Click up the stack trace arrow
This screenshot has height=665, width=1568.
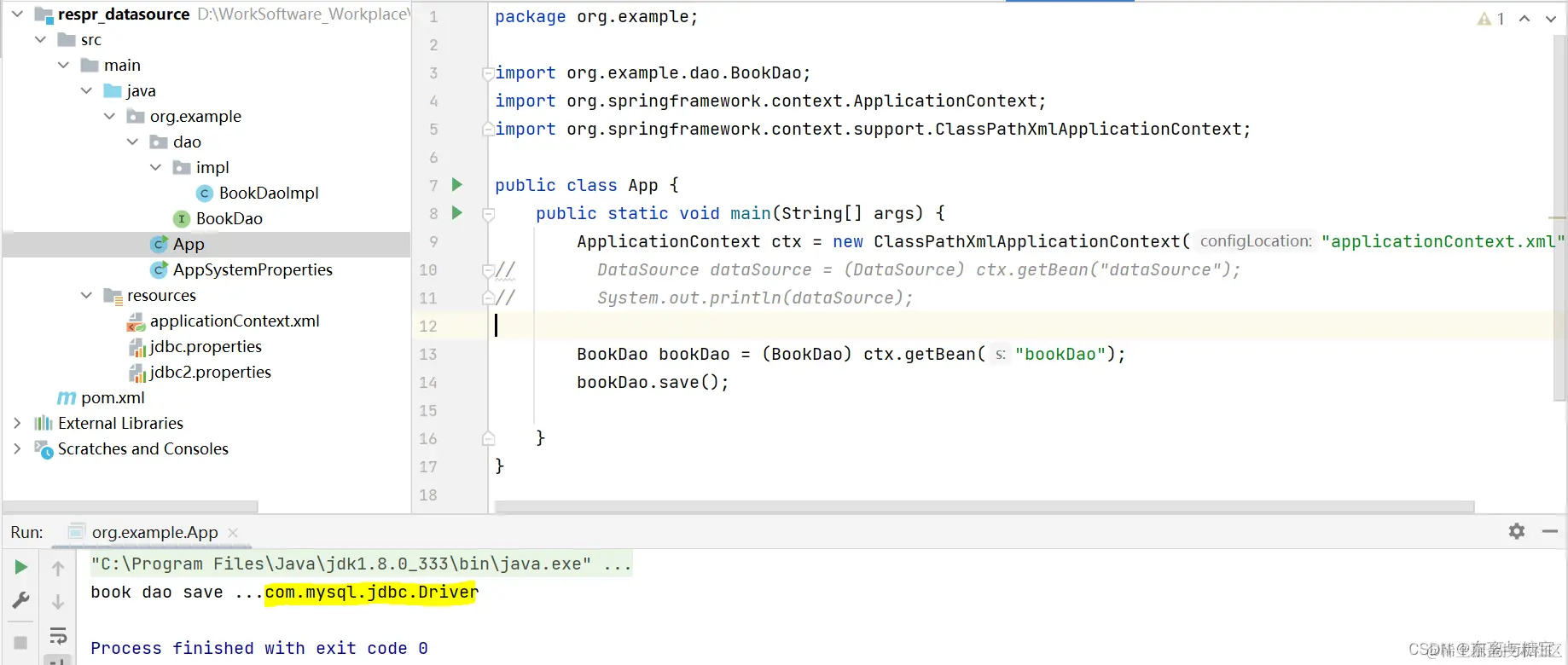(x=58, y=568)
